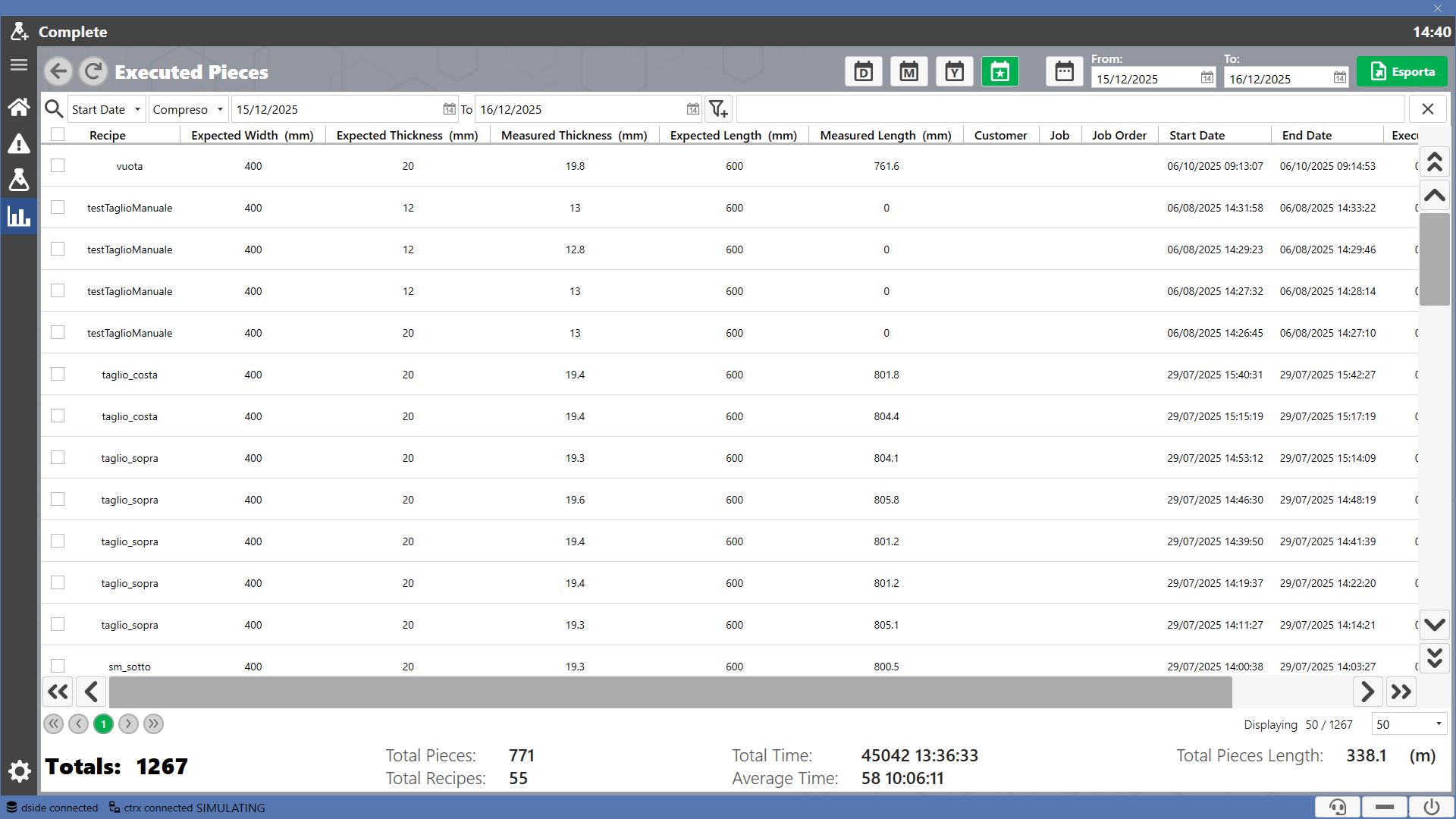1456x819 pixels.
Task: Sort by Start Date column header
Action: [1197, 135]
